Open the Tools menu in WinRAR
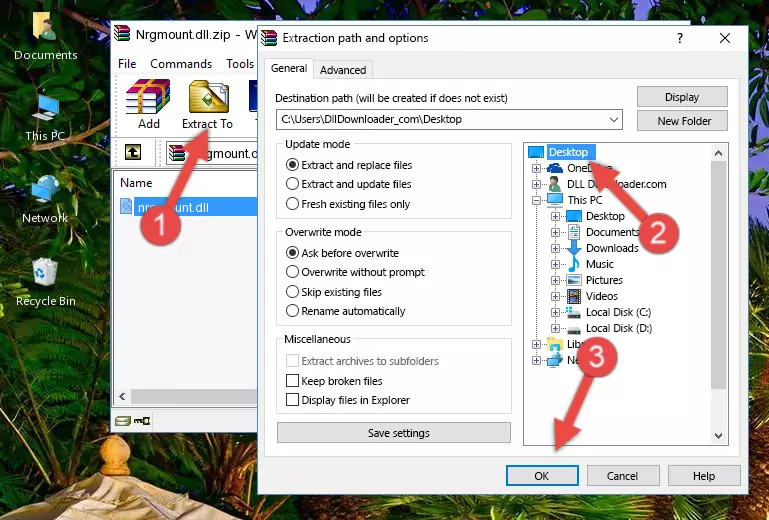Image resolution: width=769 pixels, height=520 pixels. 240,64
